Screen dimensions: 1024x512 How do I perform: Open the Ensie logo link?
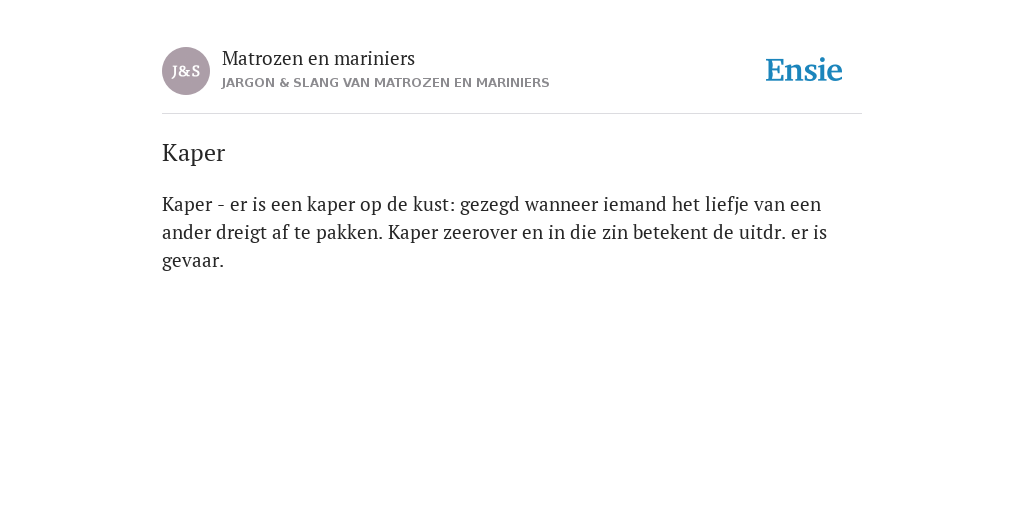804,70
